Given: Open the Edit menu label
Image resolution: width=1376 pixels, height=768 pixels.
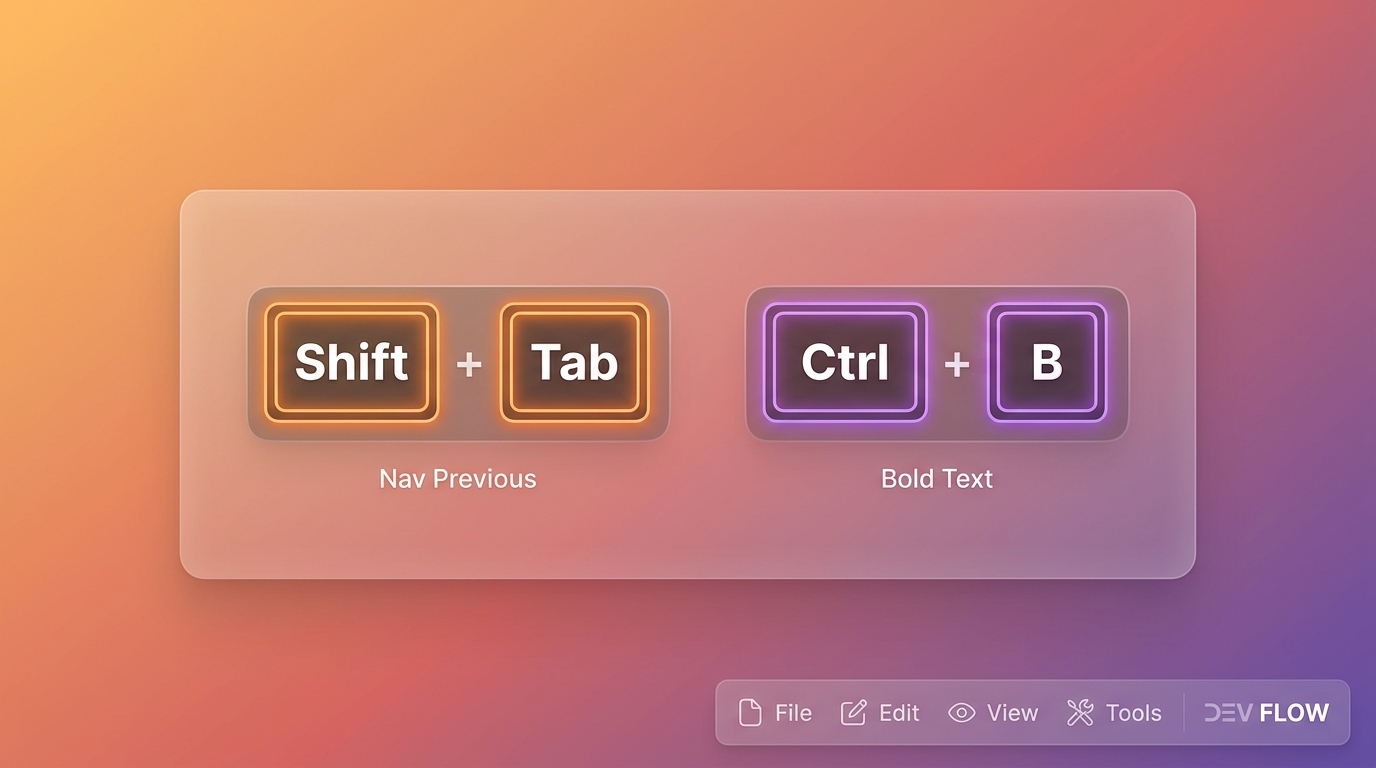Looking at the screenshot, I should (x=899, y=713).
